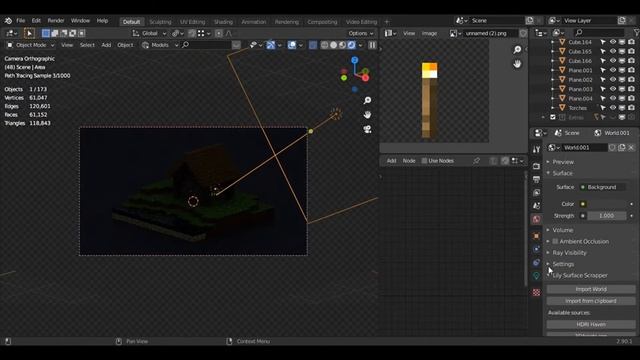This screenshot has height=360, width=640.
Task: Open the World properties tab
Action: click(536, 219)
